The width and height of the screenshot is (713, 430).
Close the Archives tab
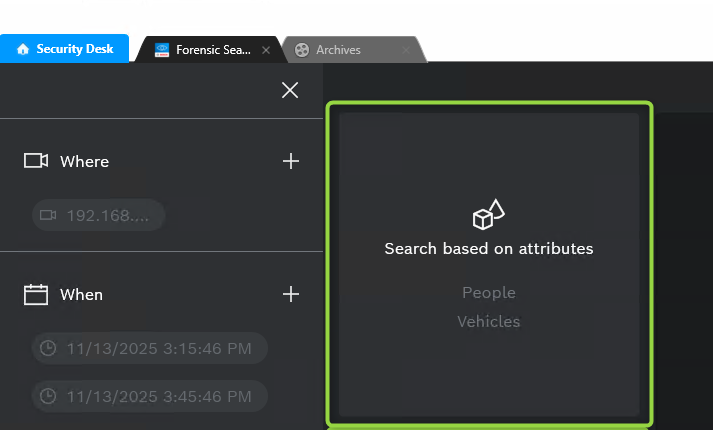pos(406,50)
